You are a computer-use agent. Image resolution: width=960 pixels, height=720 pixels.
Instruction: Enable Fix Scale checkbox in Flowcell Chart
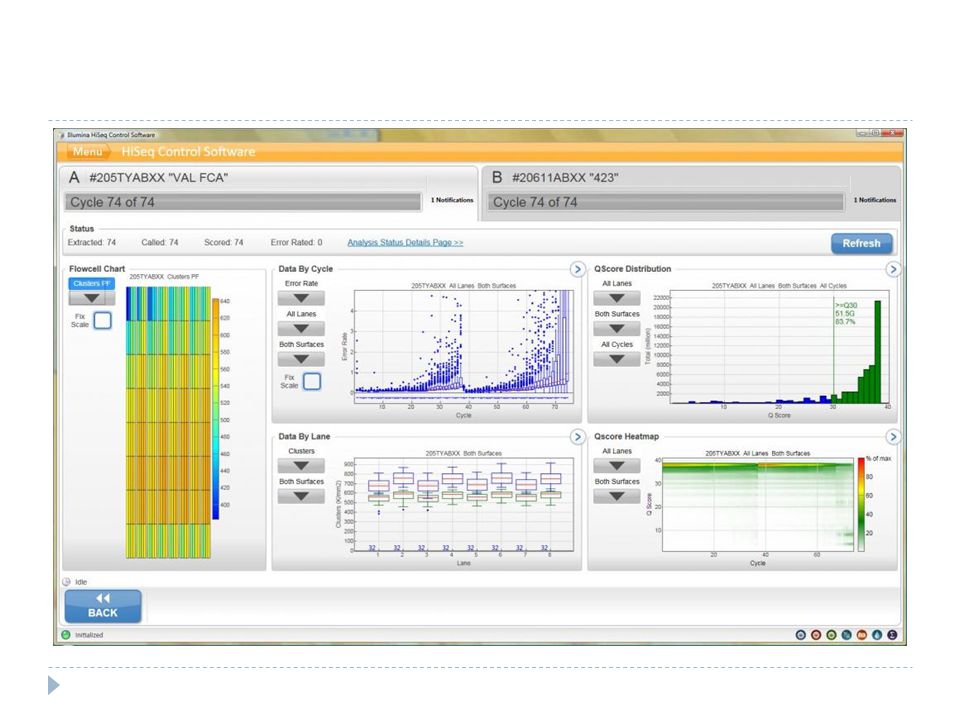tap(103, 320)
